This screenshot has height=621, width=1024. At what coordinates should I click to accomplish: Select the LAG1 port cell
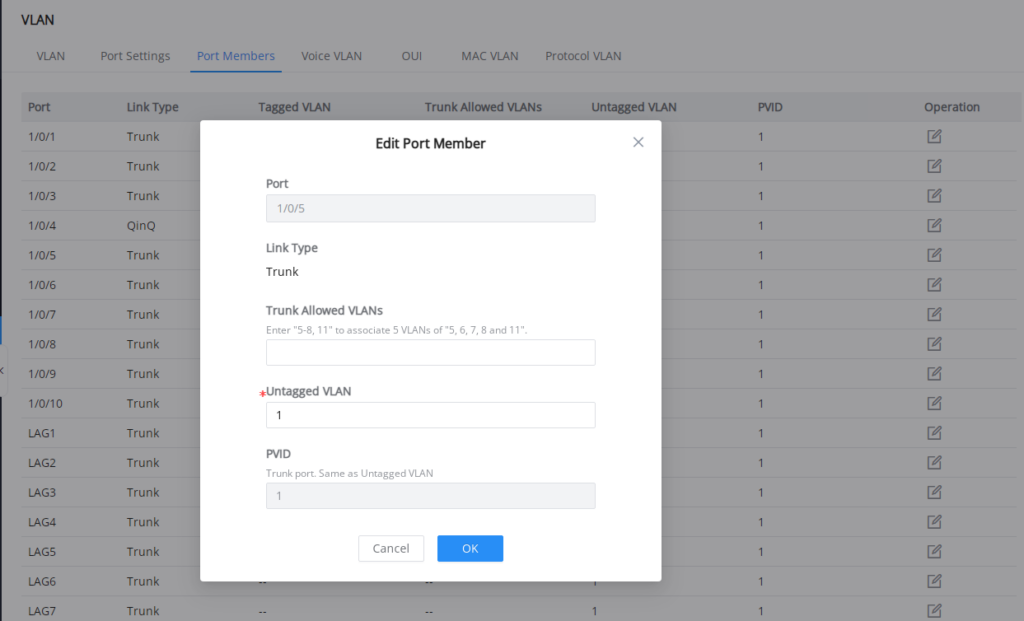tap(42, 433)
